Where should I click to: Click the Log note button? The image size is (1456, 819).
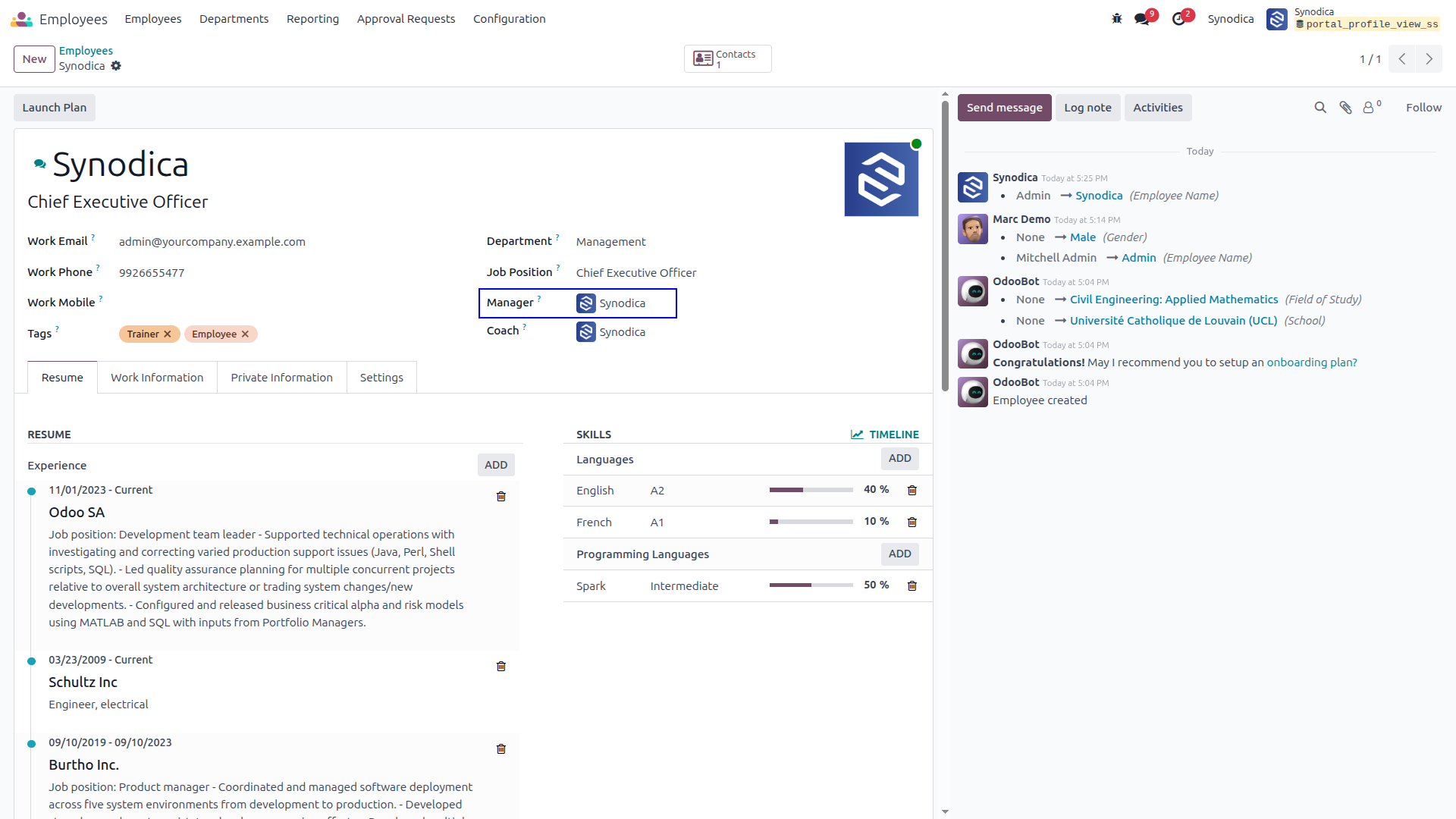tap(1087, 108)
